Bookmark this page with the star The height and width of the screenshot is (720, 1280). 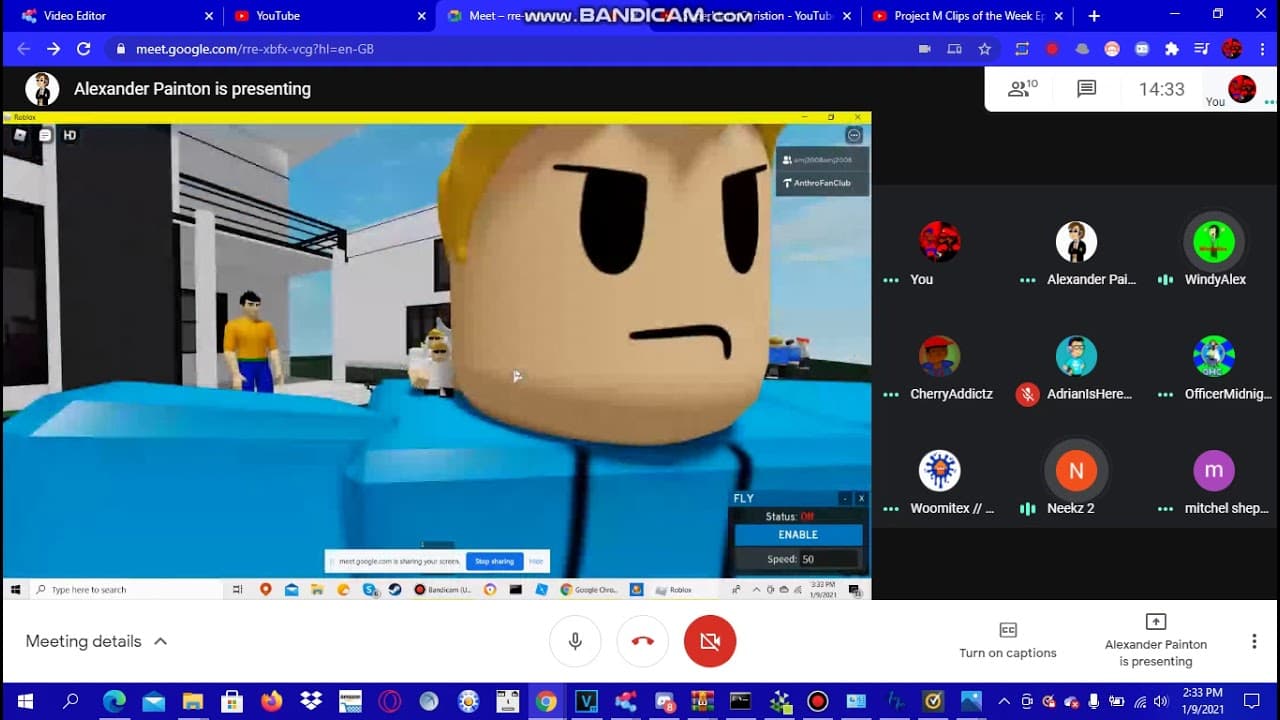pos(985,48)
